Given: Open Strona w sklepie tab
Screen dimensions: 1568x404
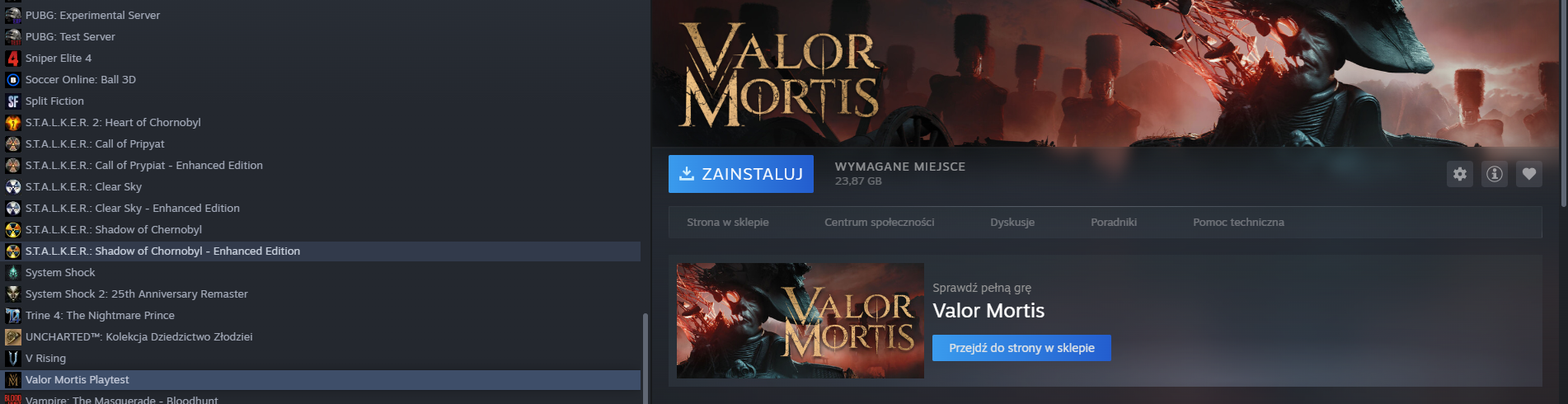Looking at the screenshot, I should pos(728,223).
